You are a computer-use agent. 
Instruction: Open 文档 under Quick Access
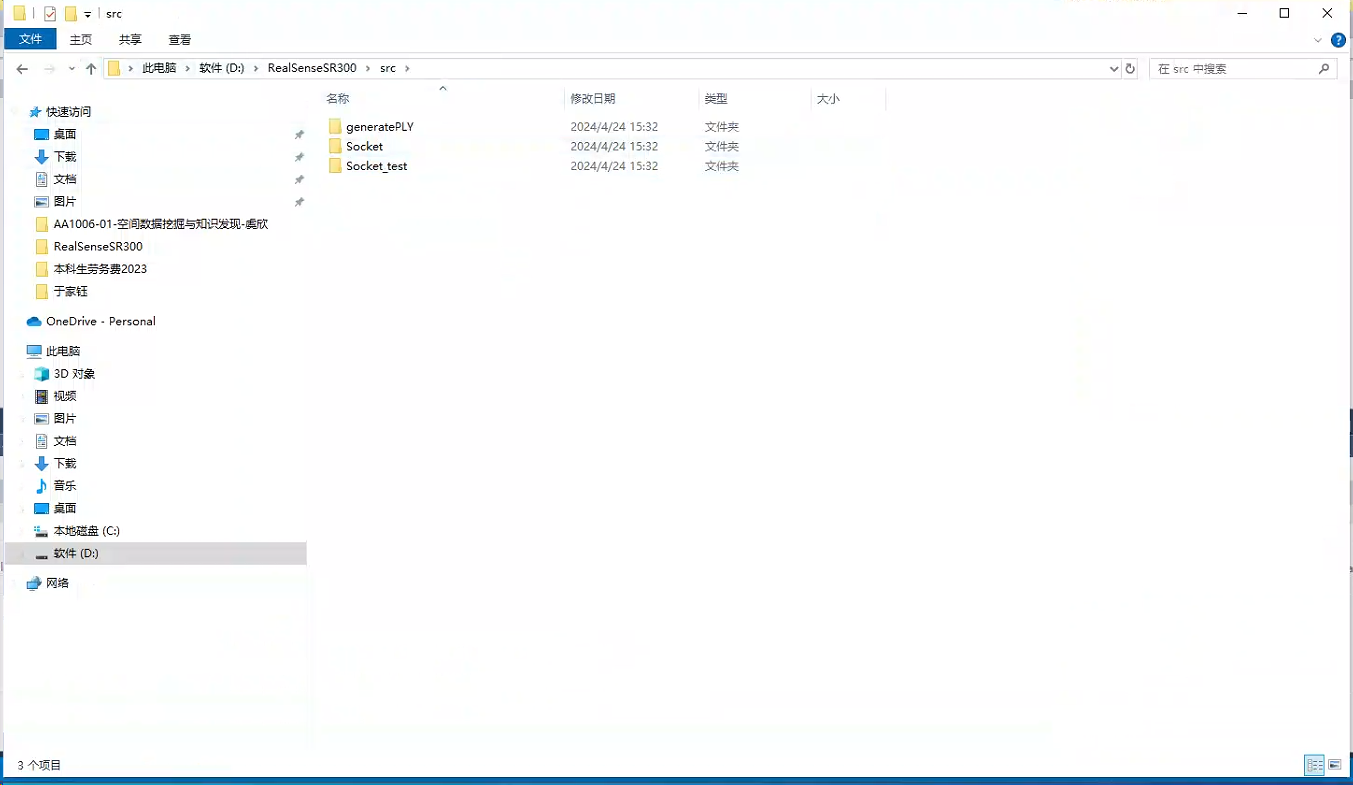[65, 179]
